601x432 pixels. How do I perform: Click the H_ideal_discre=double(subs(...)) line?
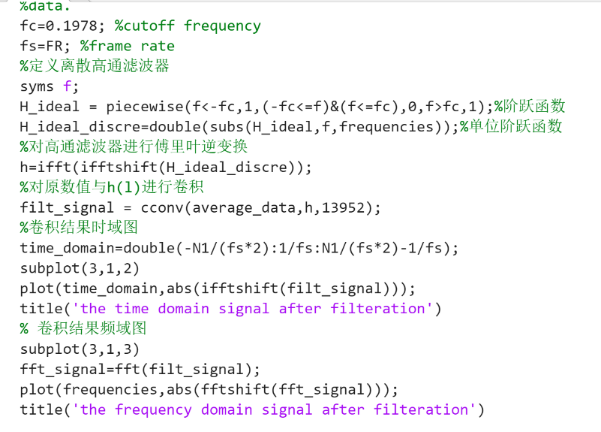[x=291, y=126]
